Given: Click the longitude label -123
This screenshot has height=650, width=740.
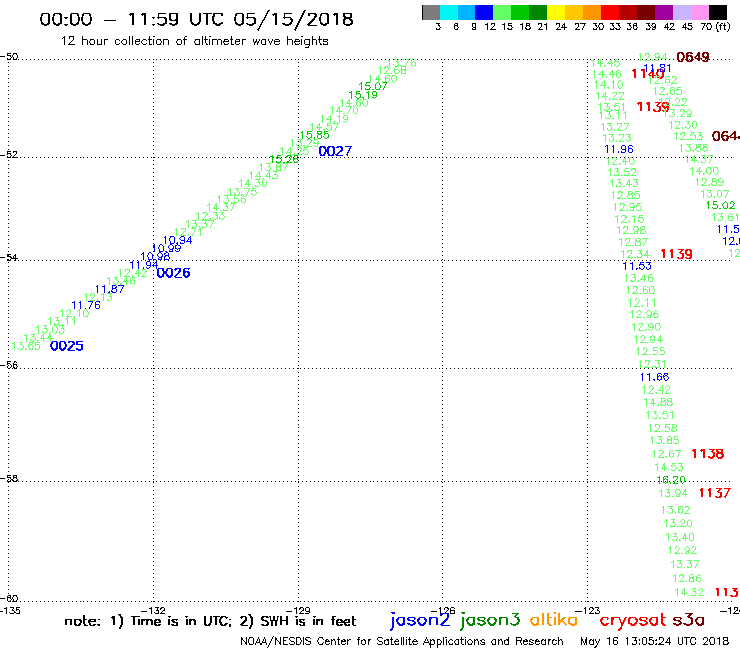Looking at the screenshot, I should 588,610.
